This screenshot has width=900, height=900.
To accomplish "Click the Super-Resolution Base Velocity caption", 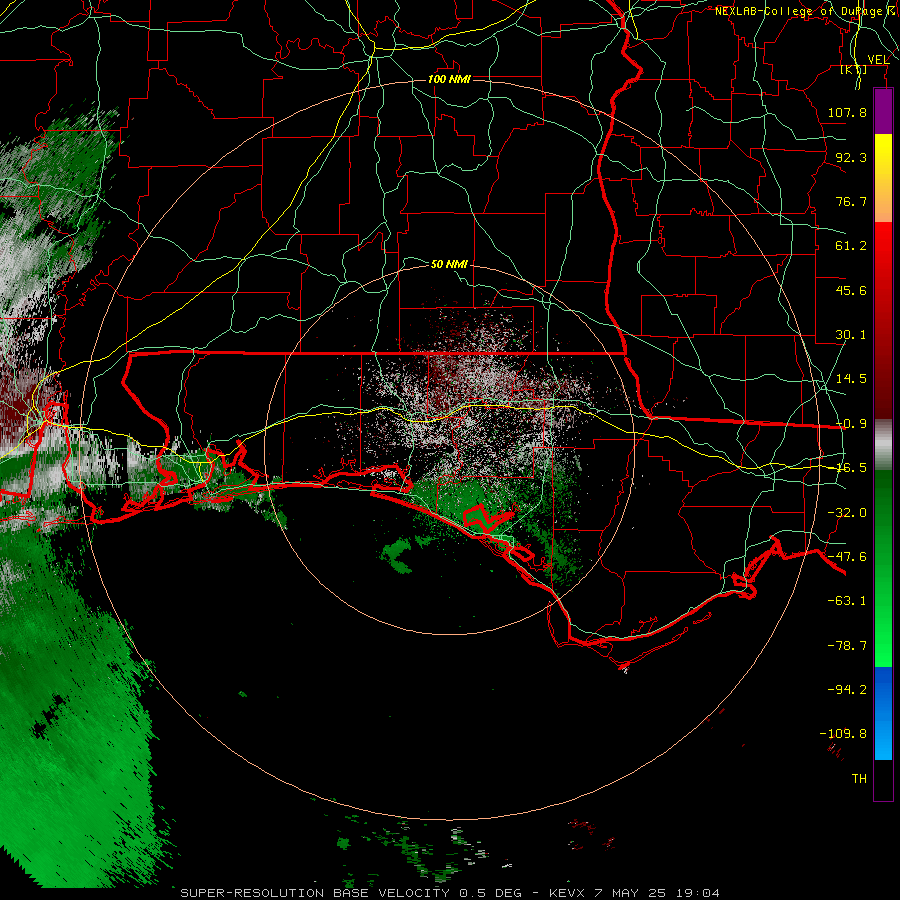I will pyautogui.click(x=449, y=893).
